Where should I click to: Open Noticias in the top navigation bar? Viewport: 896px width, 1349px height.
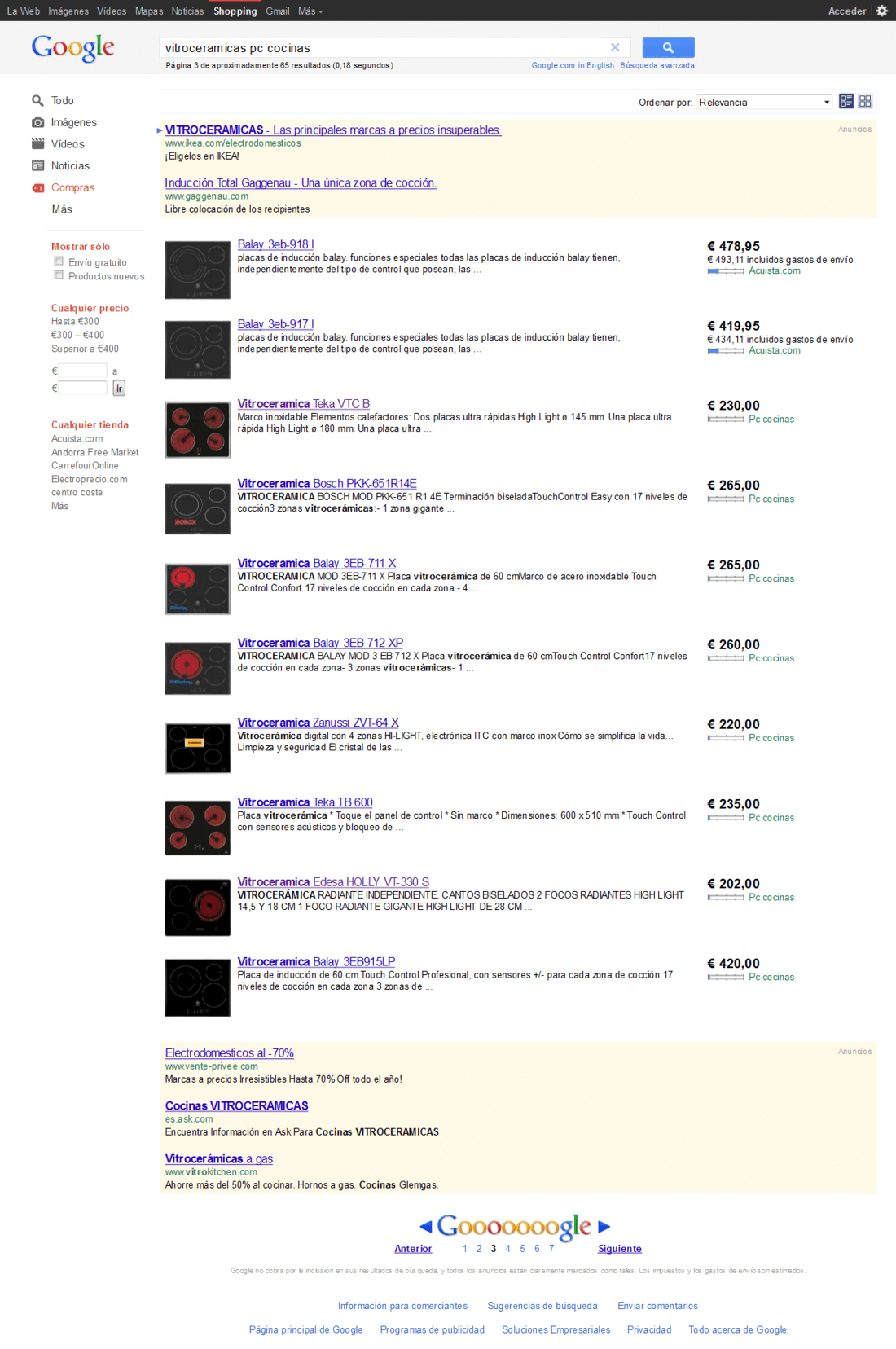187,11
